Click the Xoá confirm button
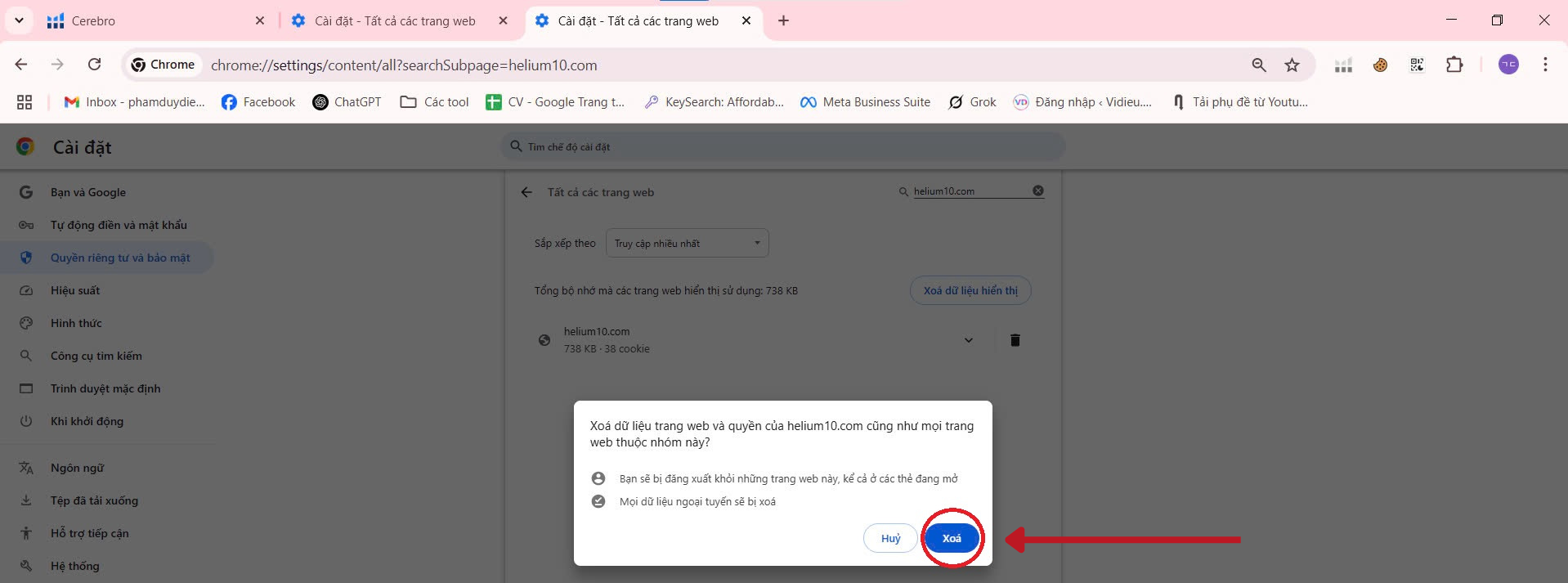1568x583 pixels. (x=952, y=538)
